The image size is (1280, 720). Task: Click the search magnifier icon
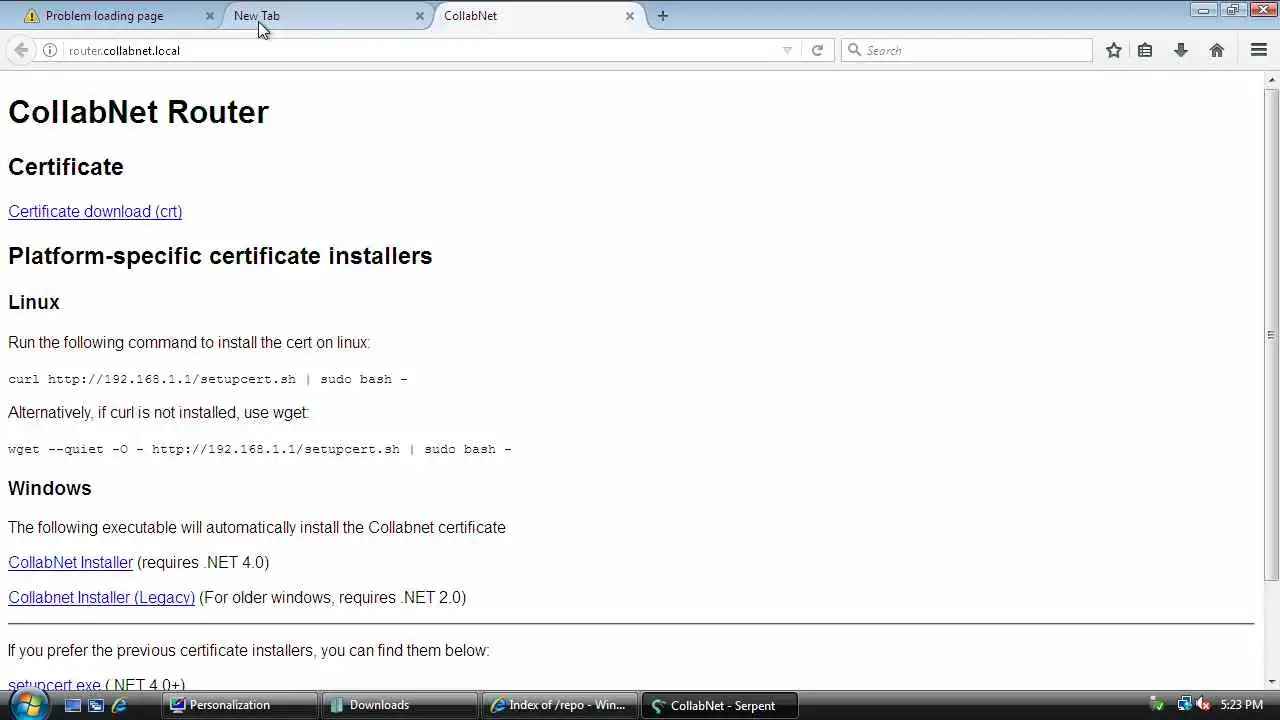tap(854, 50)
